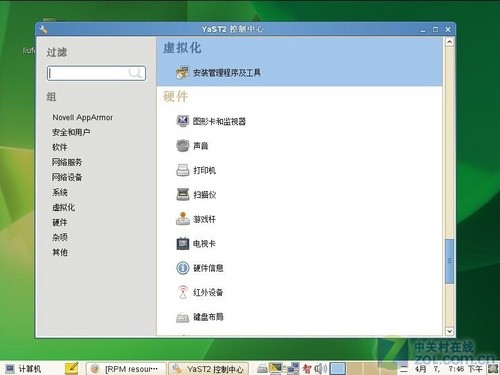Select the 安全和用户 group

click(71, 132)
